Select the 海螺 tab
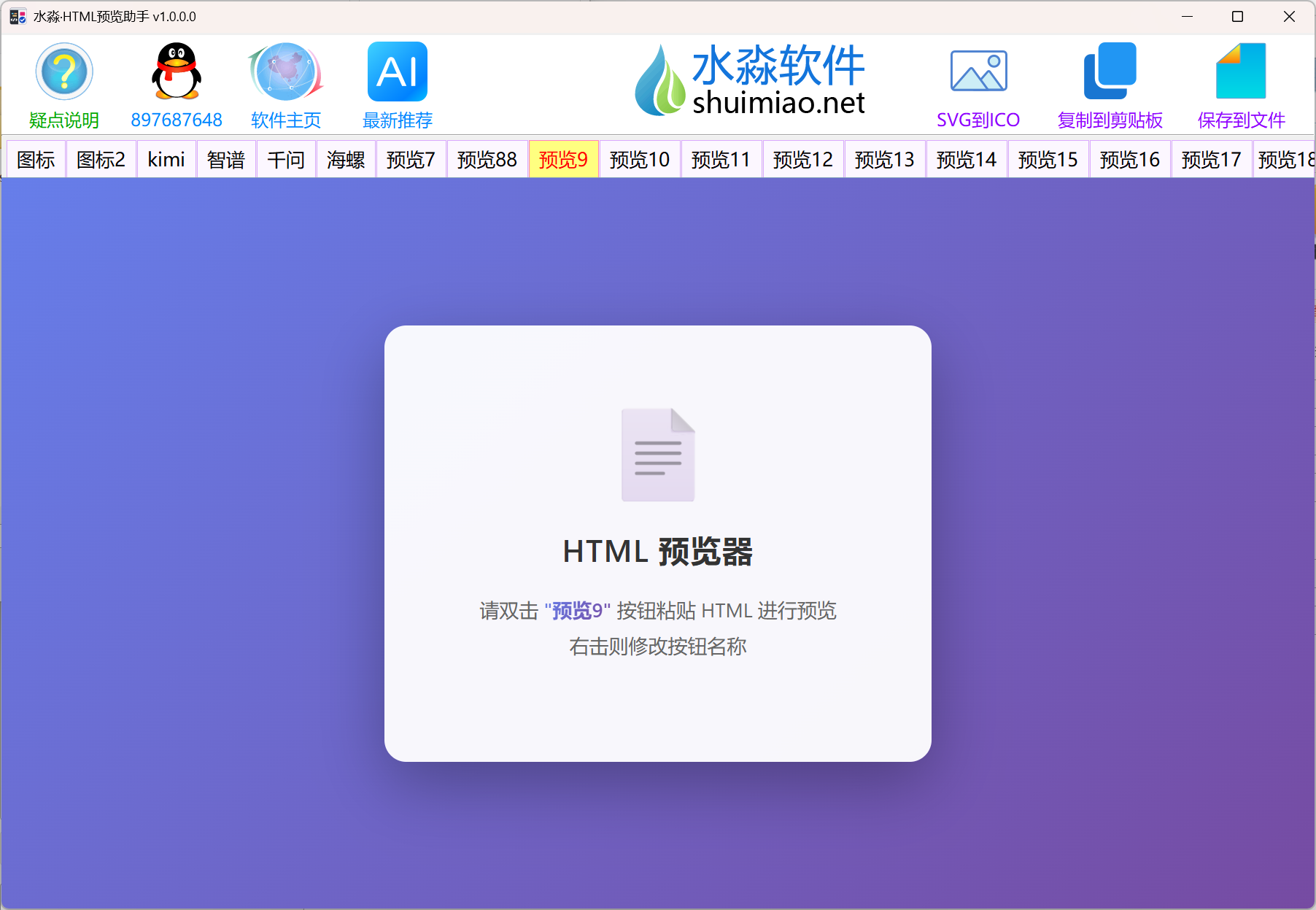The width and height of the screenshot is (1316, 910). pos(345,159)
